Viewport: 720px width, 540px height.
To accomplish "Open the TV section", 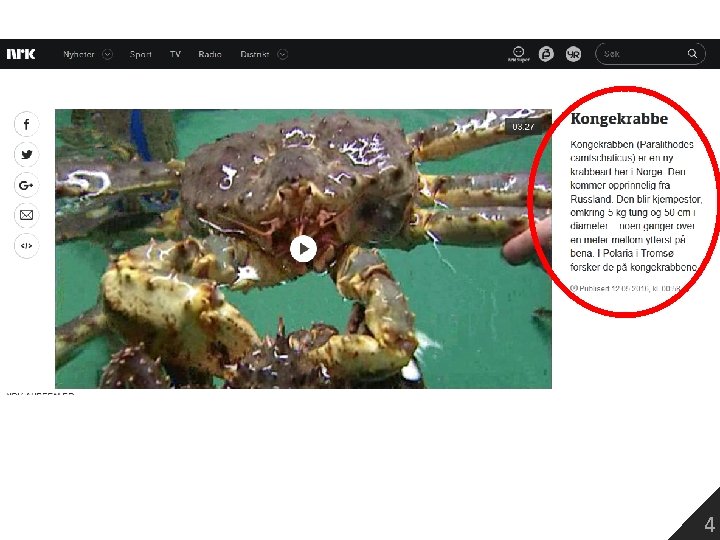I will point(175,54).
